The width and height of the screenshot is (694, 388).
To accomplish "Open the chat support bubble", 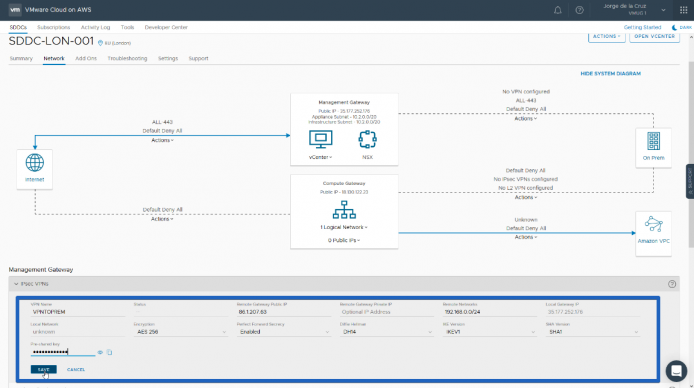I will tap(676, 371).
